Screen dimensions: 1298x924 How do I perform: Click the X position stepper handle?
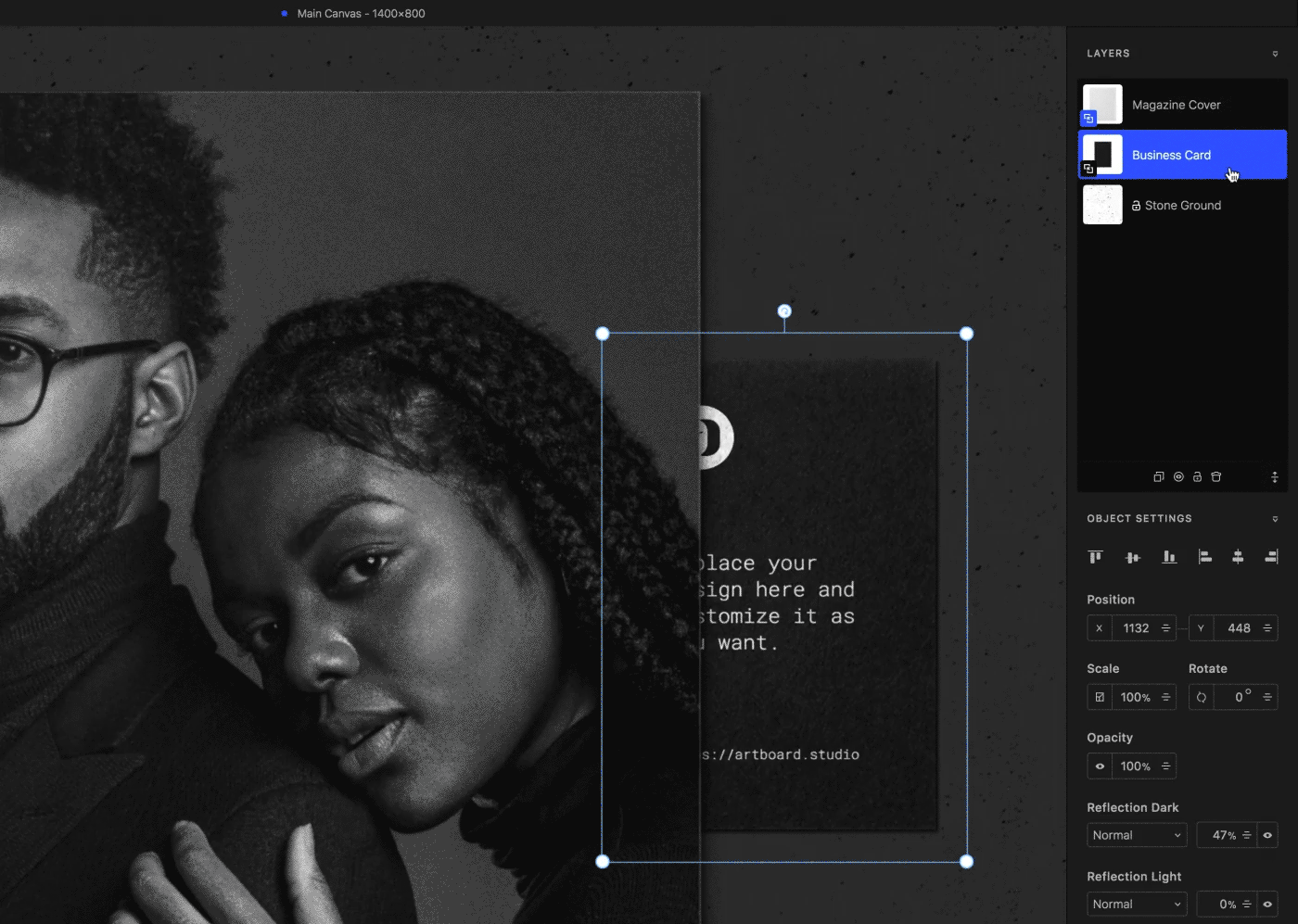pyautogui.click(x=1166, y=628)
